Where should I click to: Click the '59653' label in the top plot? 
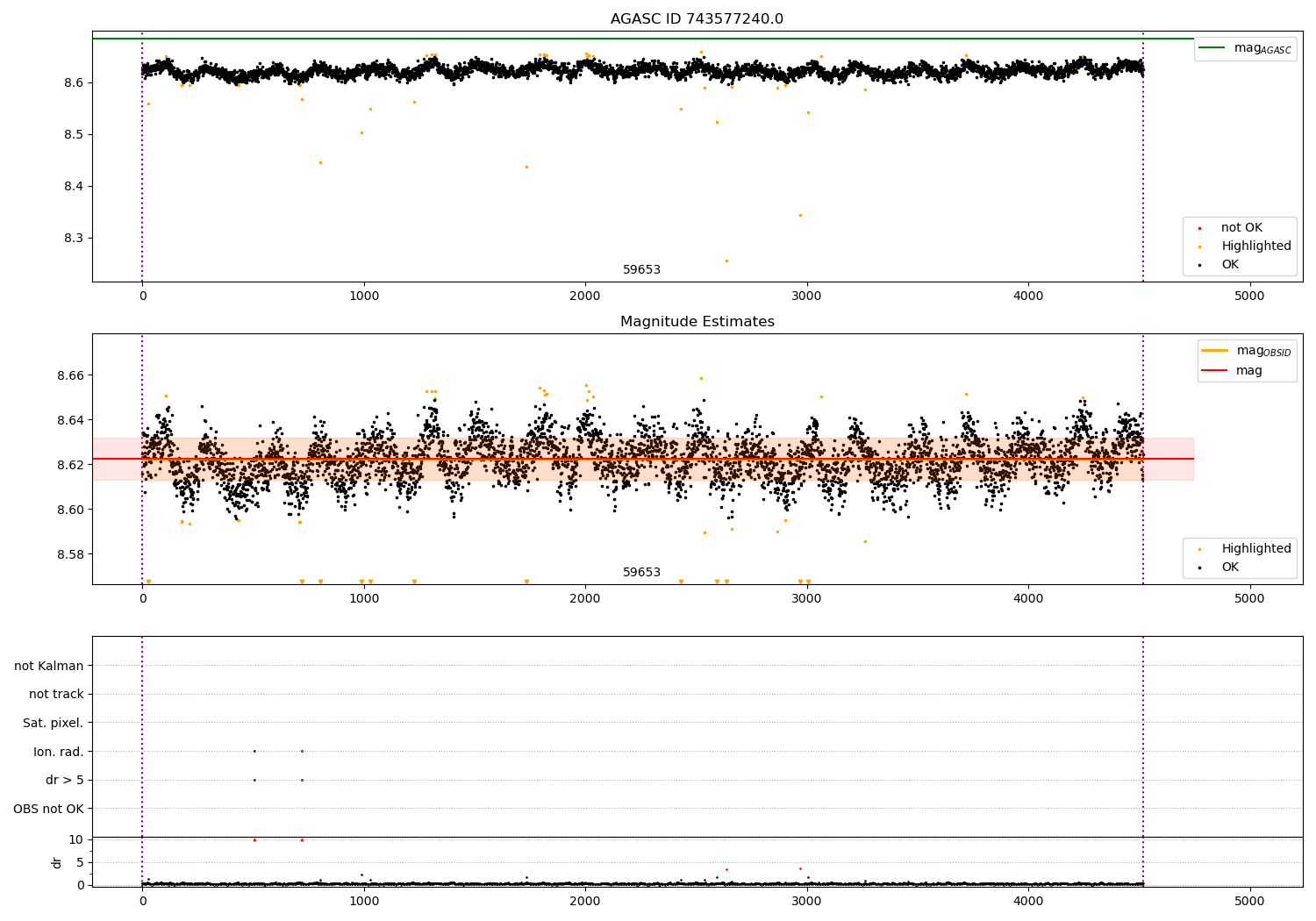click(x=641, y=270)
